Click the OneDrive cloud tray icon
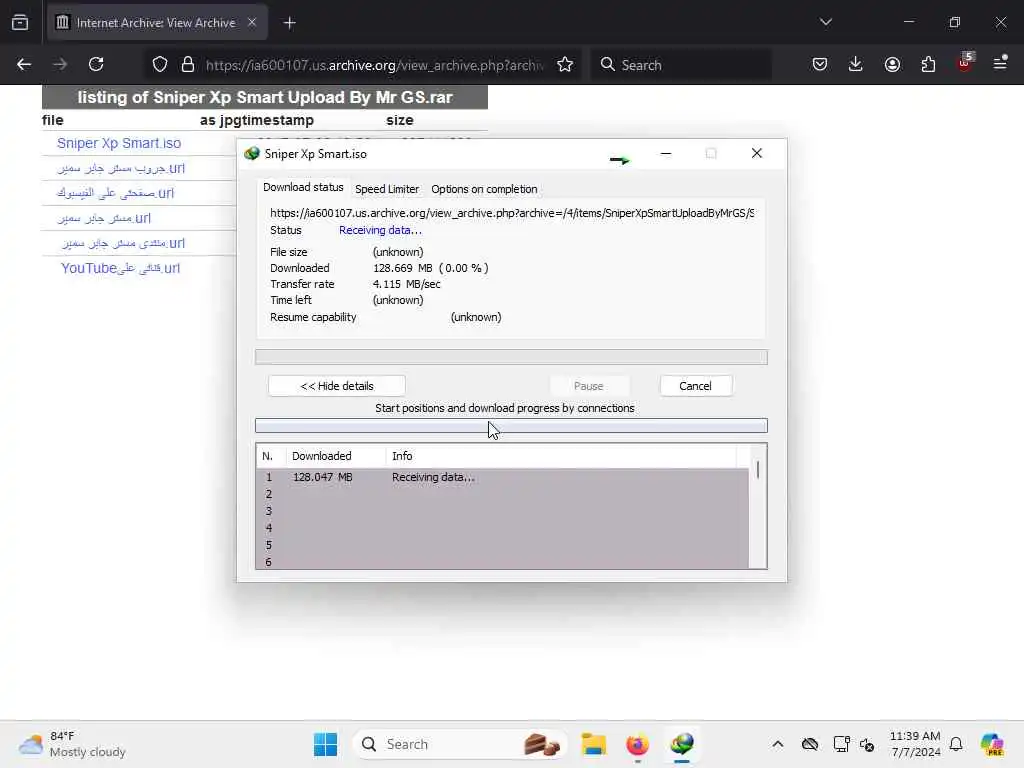This screenshot has height=768, width=1024. click(x=810, y=744)
